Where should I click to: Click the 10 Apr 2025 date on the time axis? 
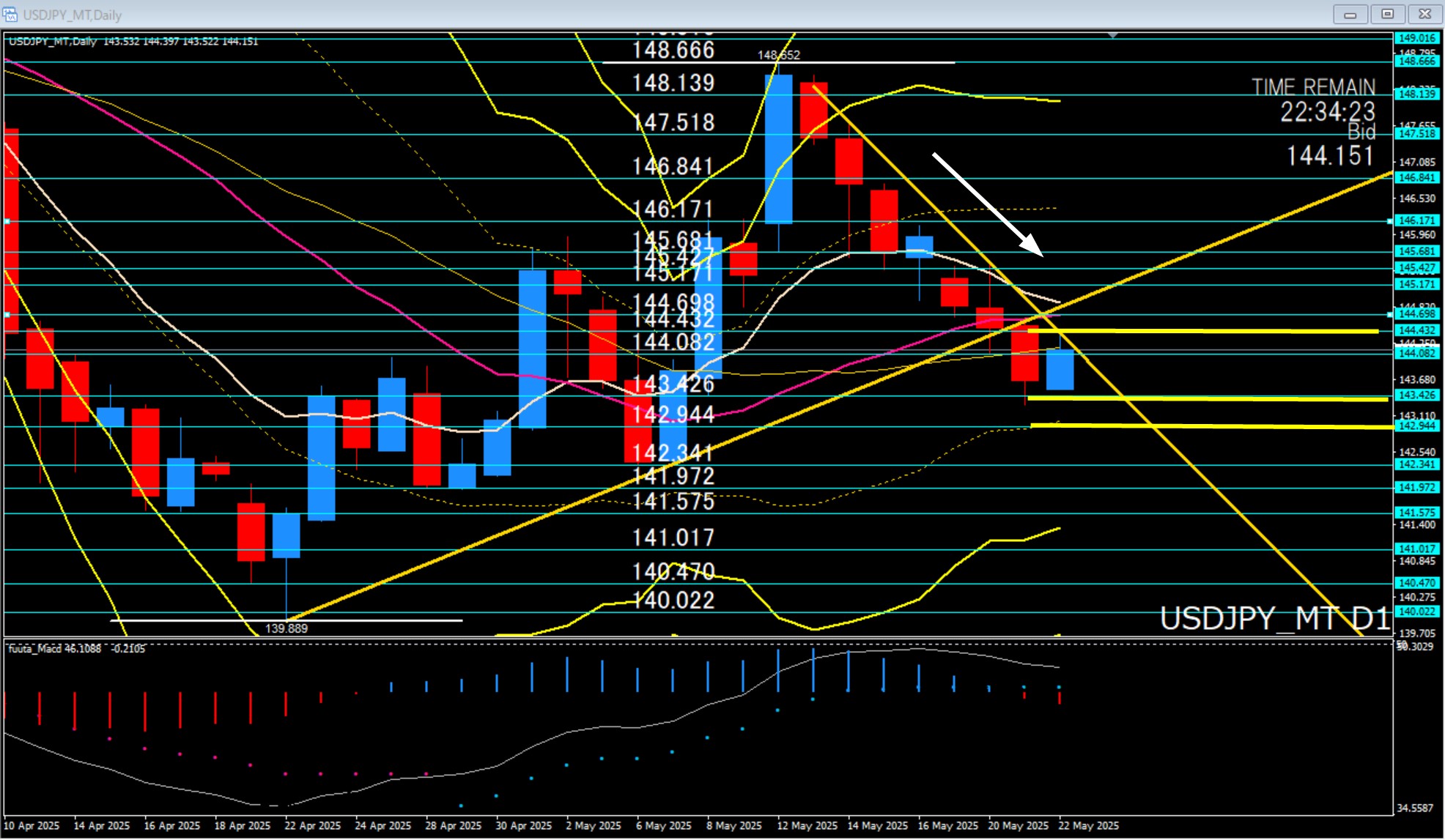click(31, 825)
